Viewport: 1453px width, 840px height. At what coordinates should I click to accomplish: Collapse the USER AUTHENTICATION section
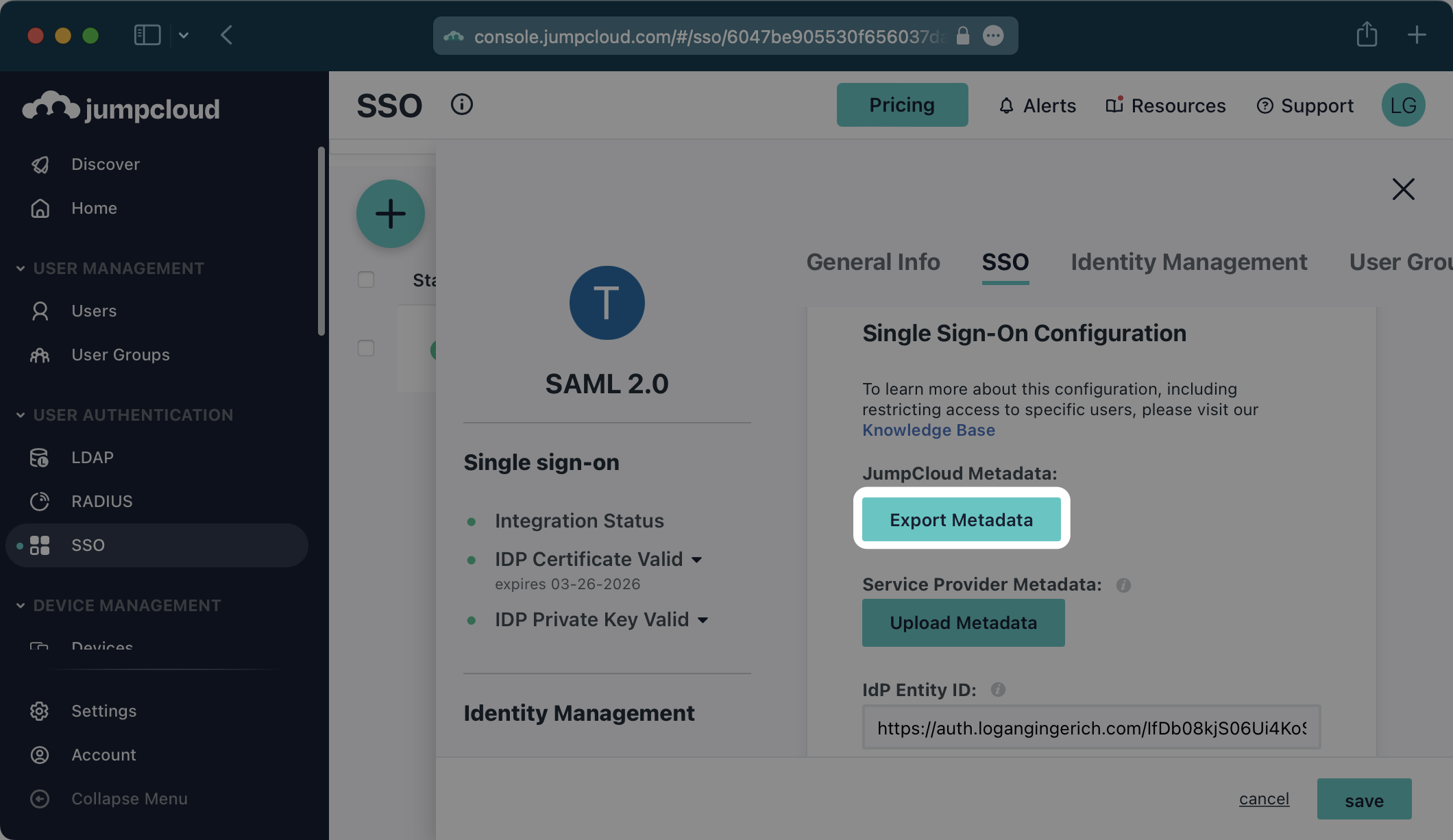pyautogui.click(x=19, y=415)
